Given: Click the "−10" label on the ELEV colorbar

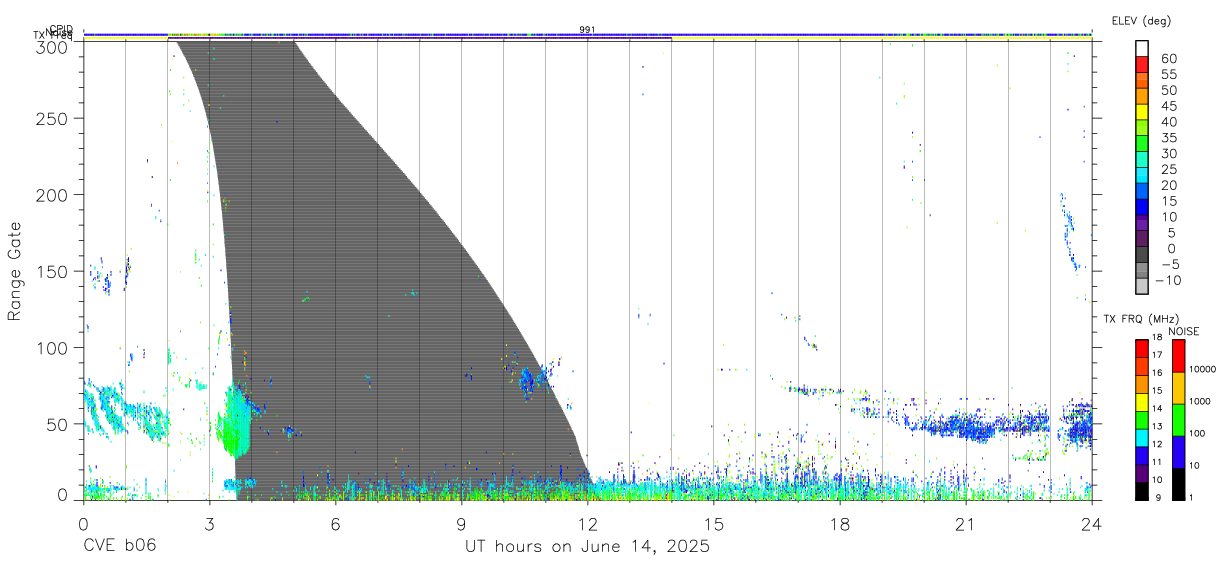Looking at the screenshot, I should (1170, 281).
